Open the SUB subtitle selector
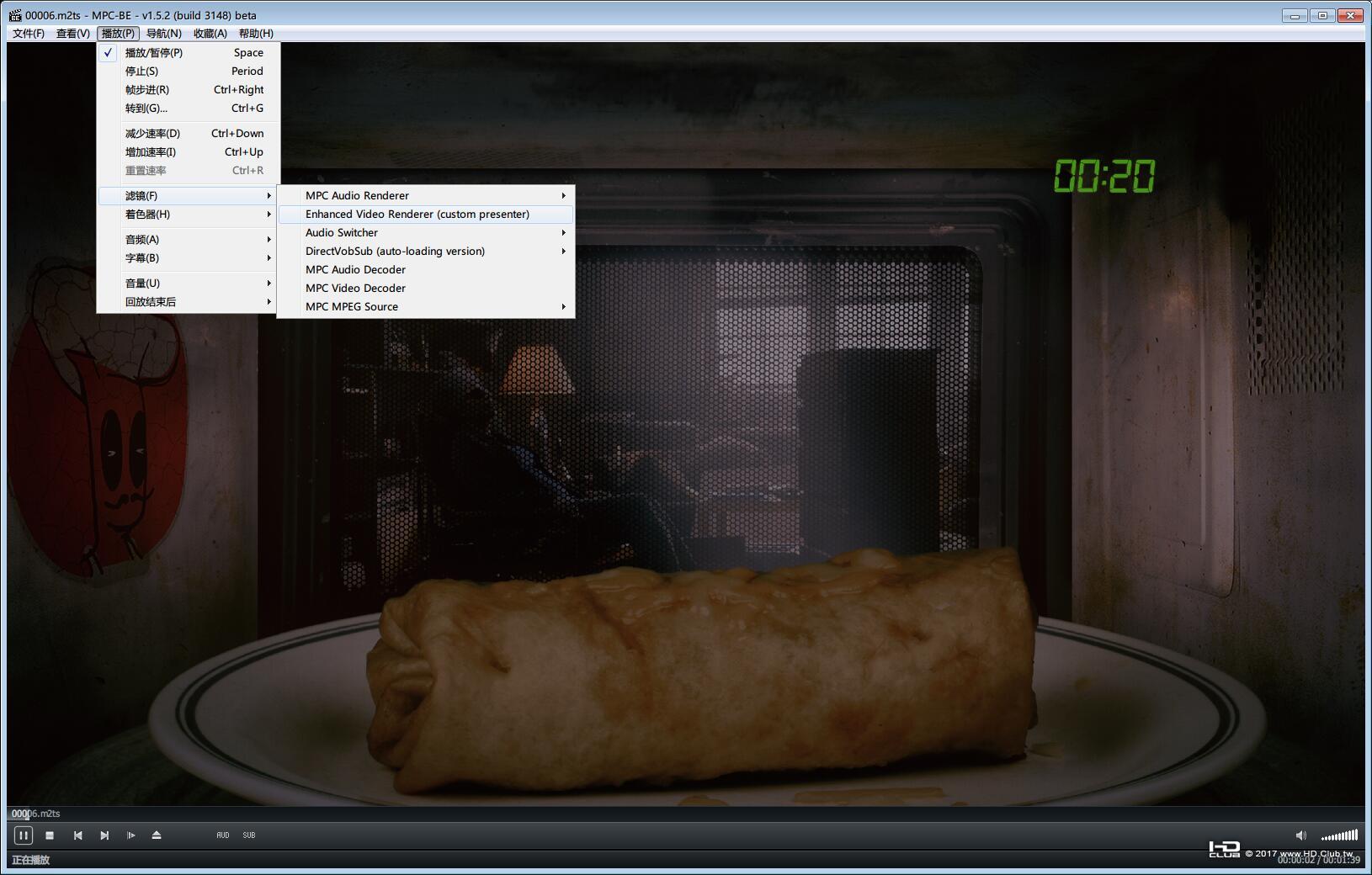Image resolution: width=1372 pixels, height=875 pixels. pos(249,835)
